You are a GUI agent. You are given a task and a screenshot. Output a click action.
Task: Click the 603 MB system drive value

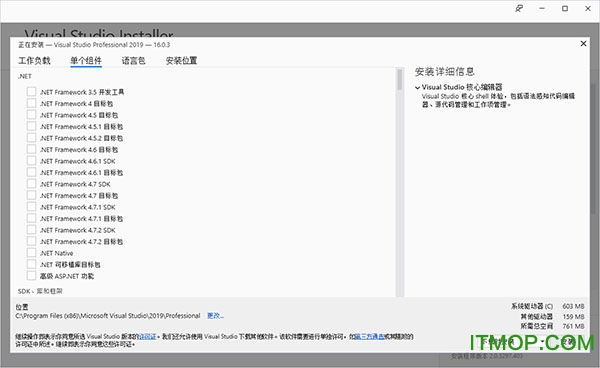[573, 306]
